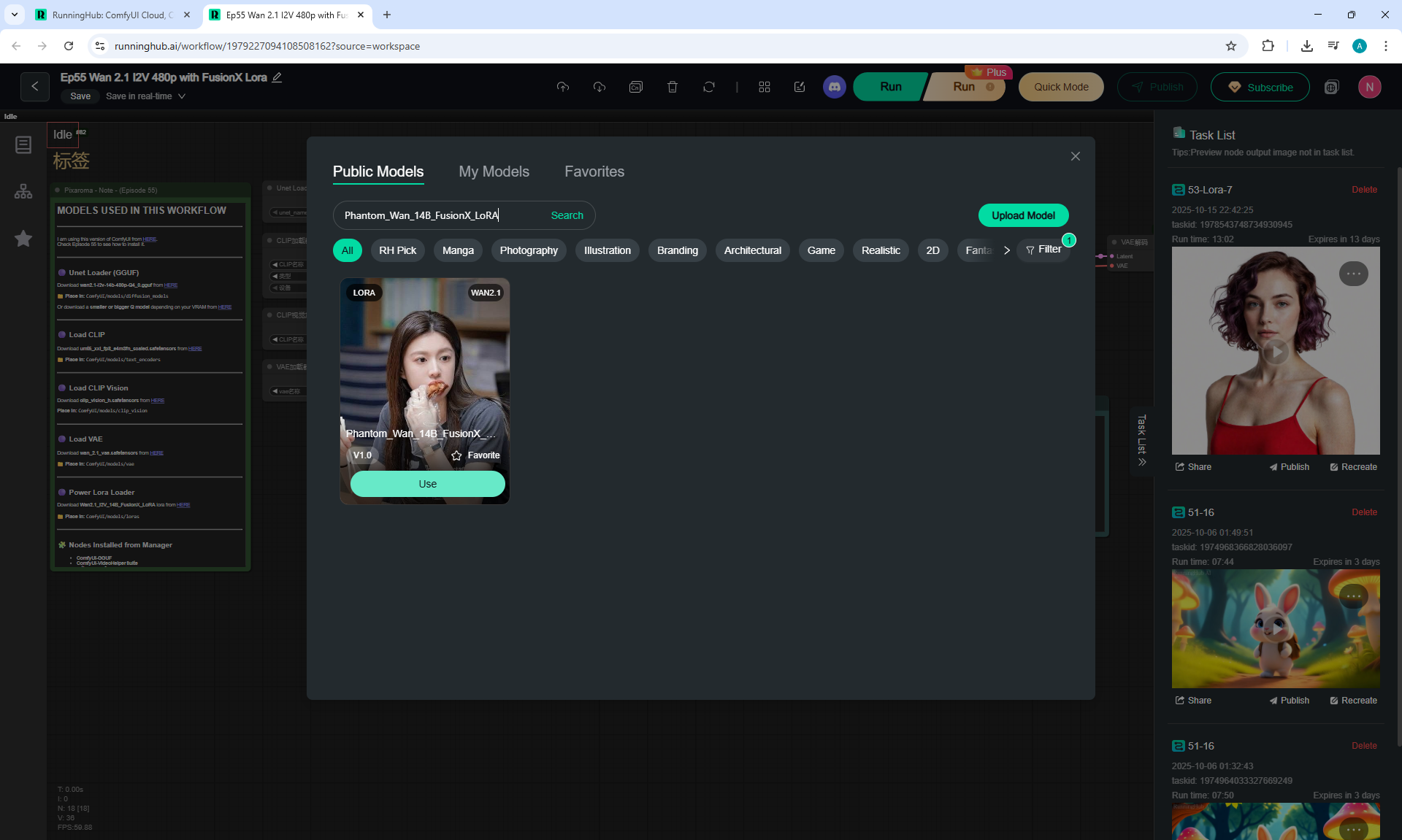Play the 53-Lora-7 video preview
The width and height of the screenshot is (1402, 840).
tap(1276, 352)
